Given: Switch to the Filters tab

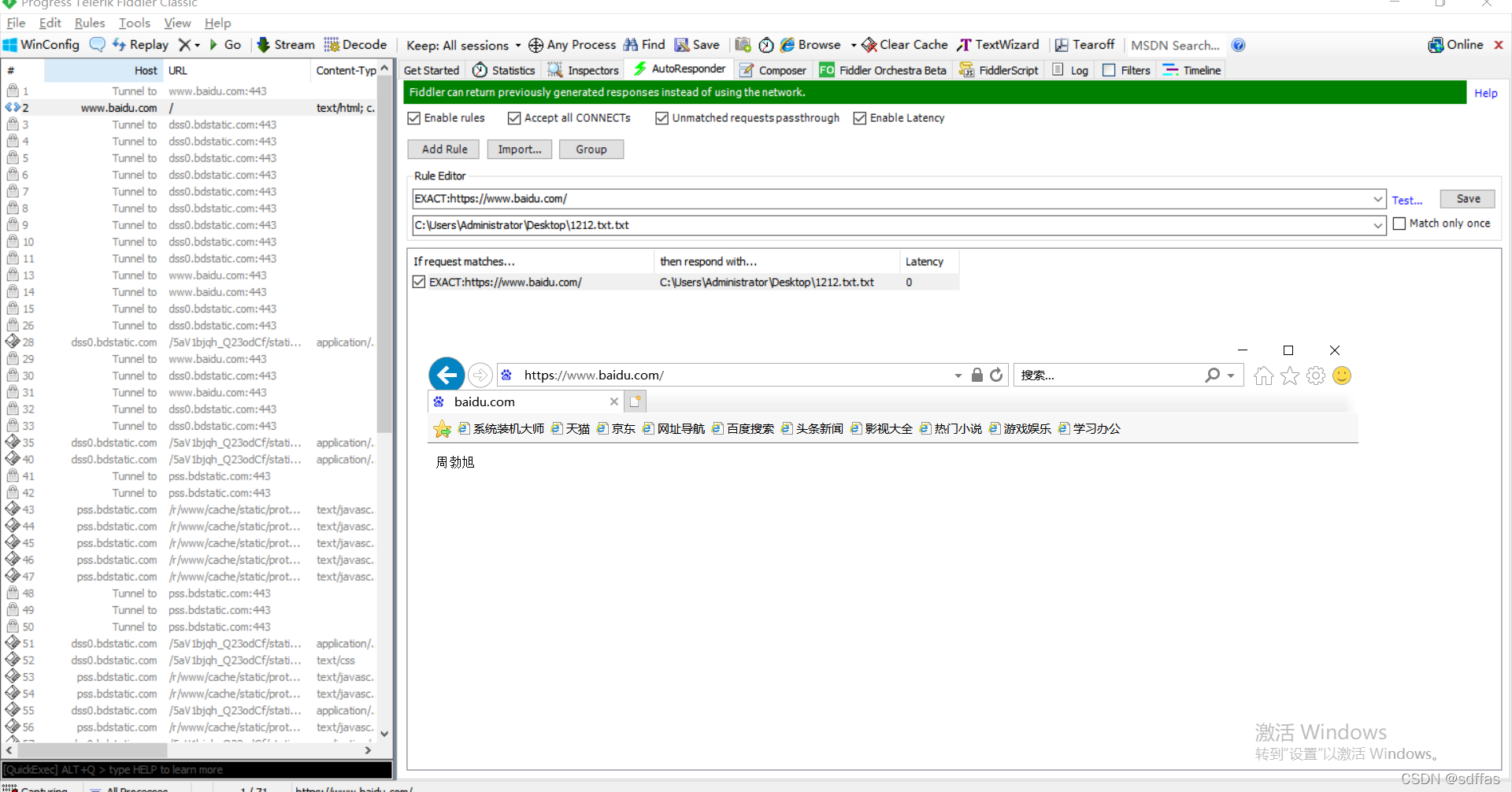Looking at the screenshot, I should 1126,70.
